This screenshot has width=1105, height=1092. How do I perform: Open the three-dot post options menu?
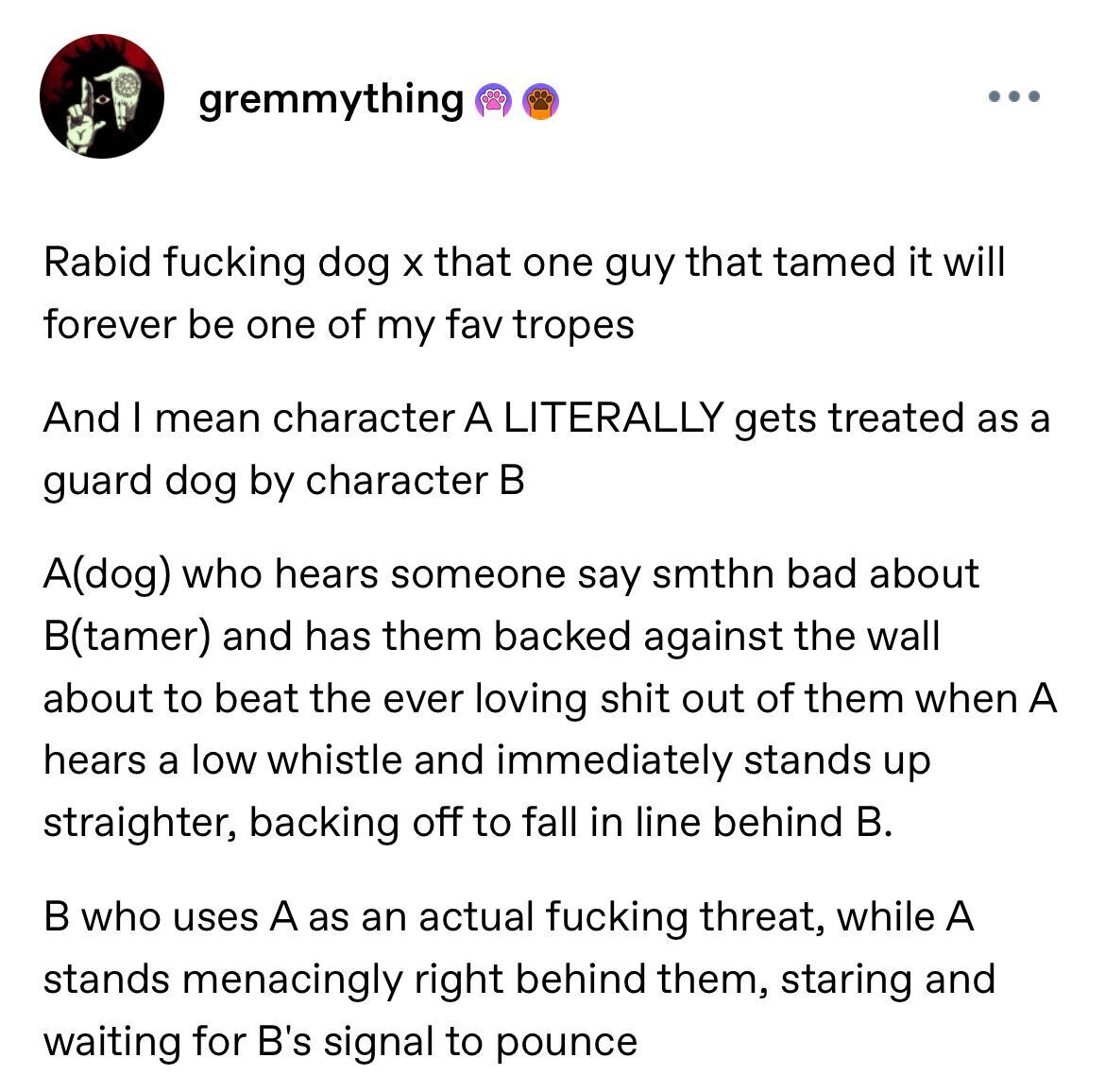[1013, 96]
